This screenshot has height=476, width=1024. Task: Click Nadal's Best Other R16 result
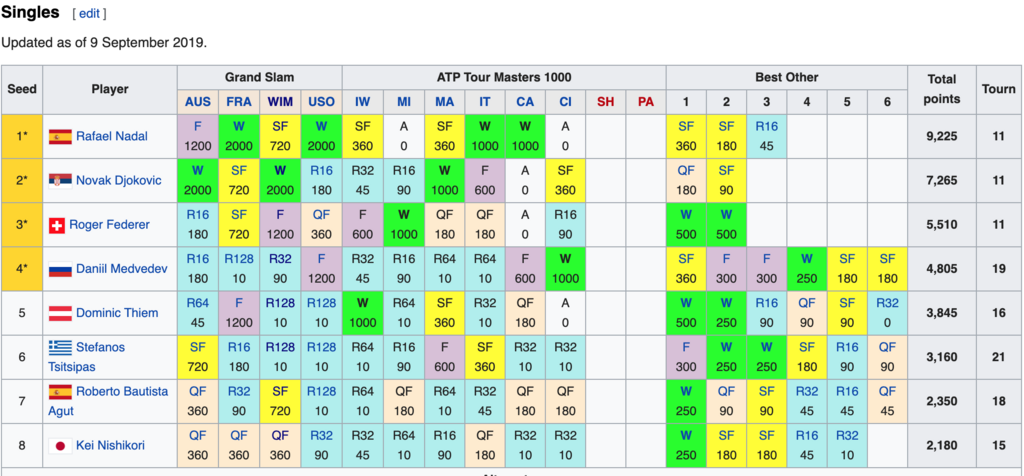coord(767,127)
